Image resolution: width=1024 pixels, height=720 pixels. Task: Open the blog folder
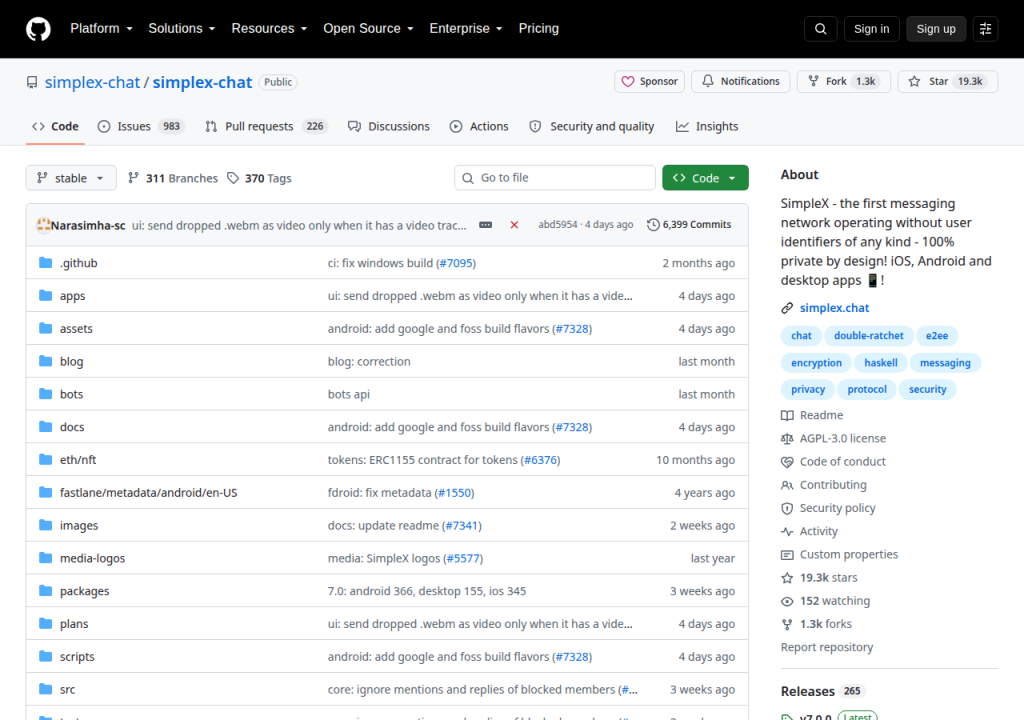point(71,361)
